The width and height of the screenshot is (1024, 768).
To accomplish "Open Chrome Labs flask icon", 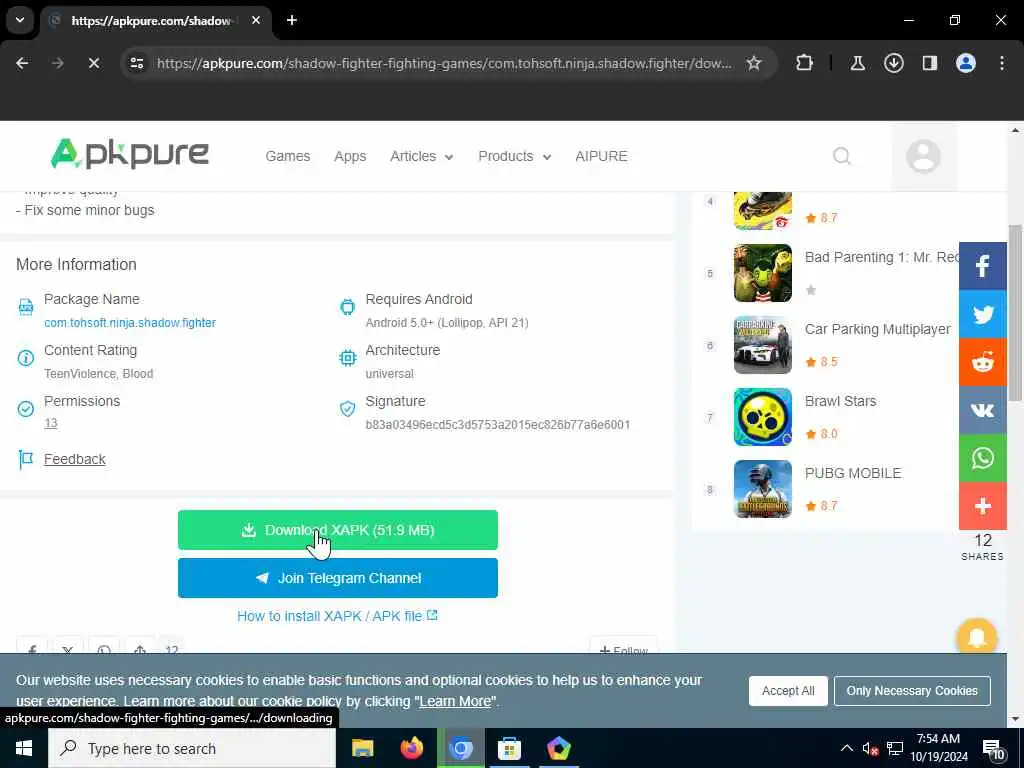I will pos(857,63).
